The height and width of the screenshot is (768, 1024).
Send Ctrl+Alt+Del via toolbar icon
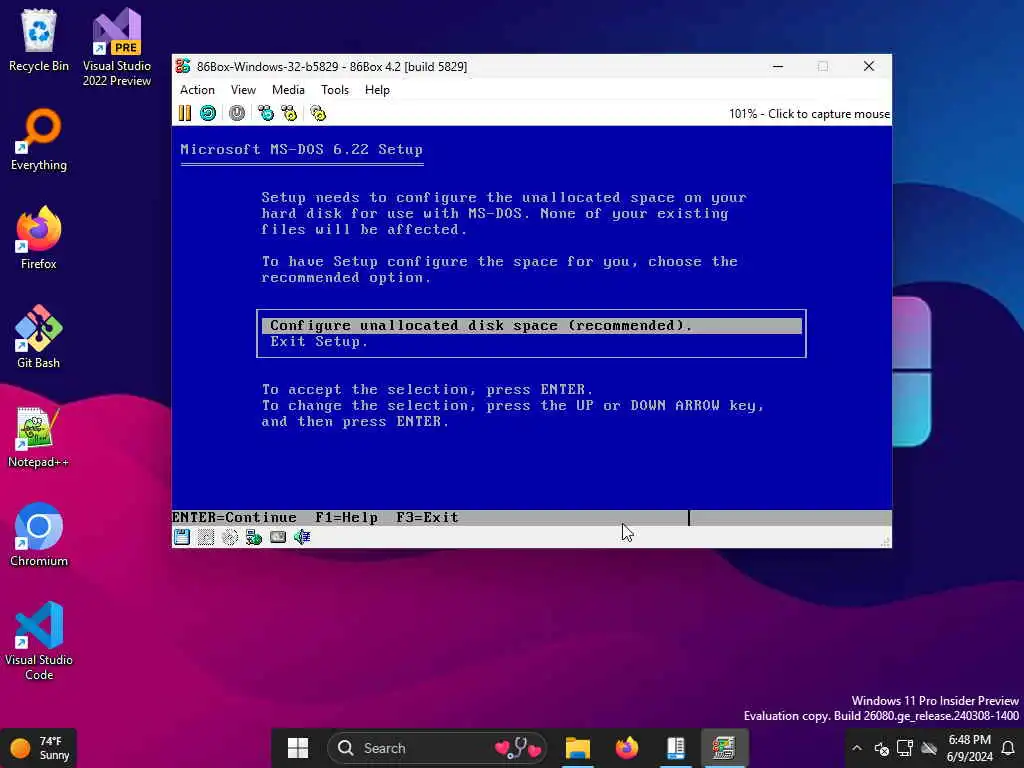click(x=266, y=114)
